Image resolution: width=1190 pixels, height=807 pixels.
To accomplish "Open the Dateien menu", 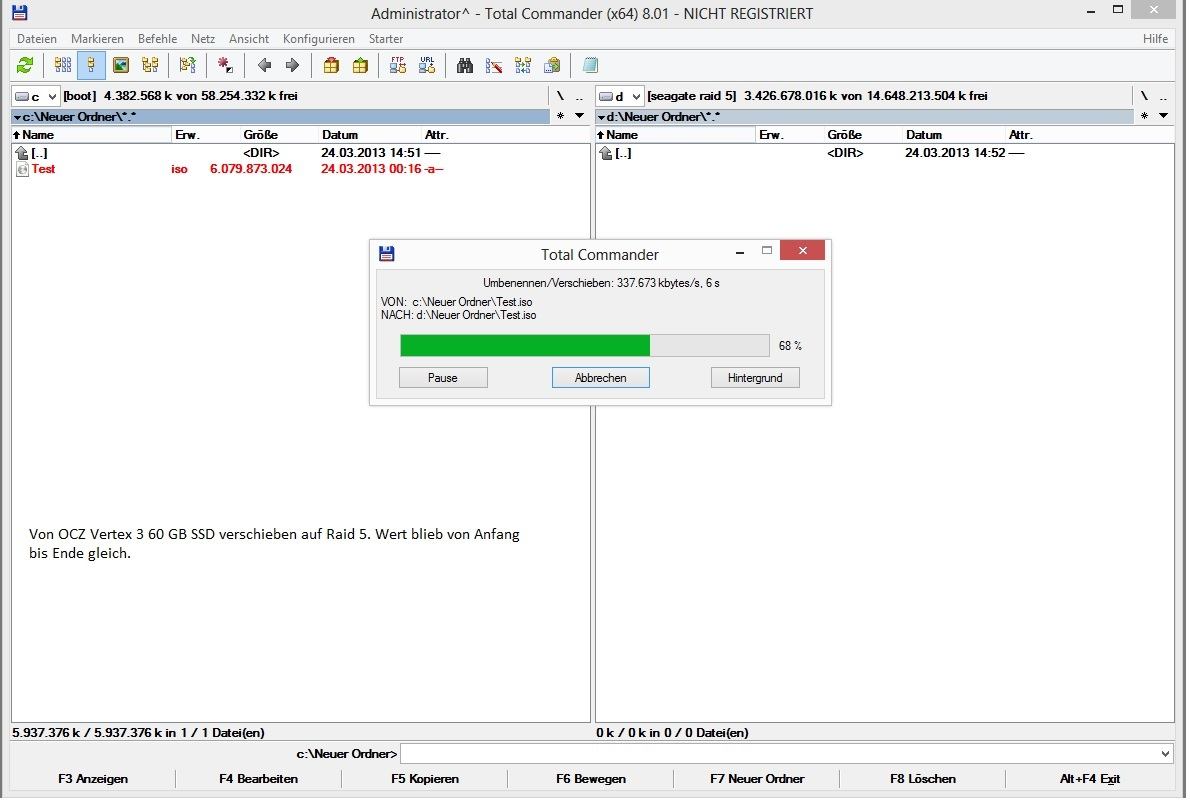I will tap(36, 39).
